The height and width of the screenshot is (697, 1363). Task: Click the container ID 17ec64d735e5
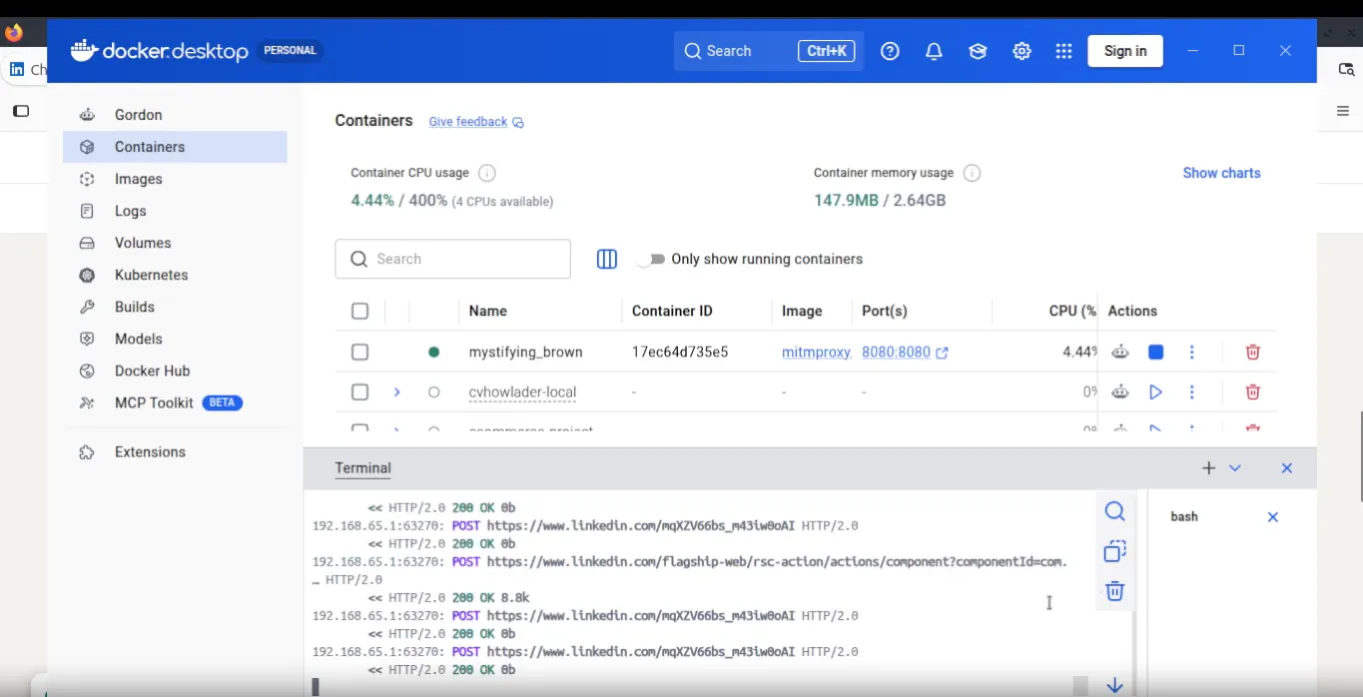(680, 352)
